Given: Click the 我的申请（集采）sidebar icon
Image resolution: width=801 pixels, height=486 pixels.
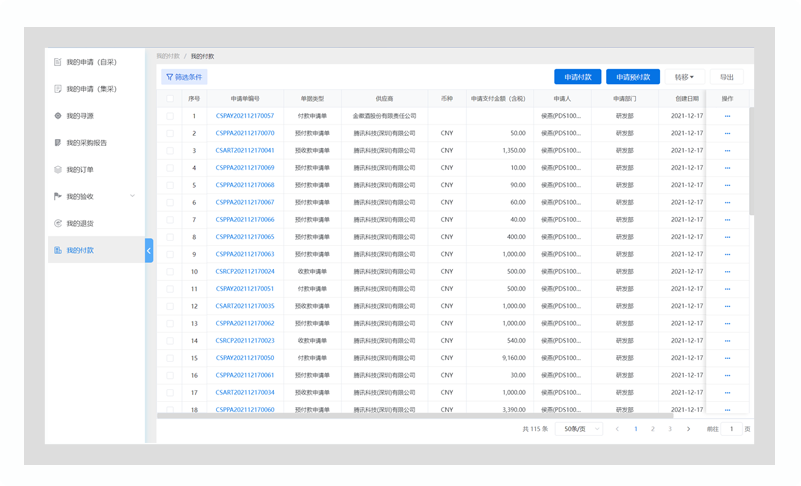Looking at the screenshot, I should point(58,89).
